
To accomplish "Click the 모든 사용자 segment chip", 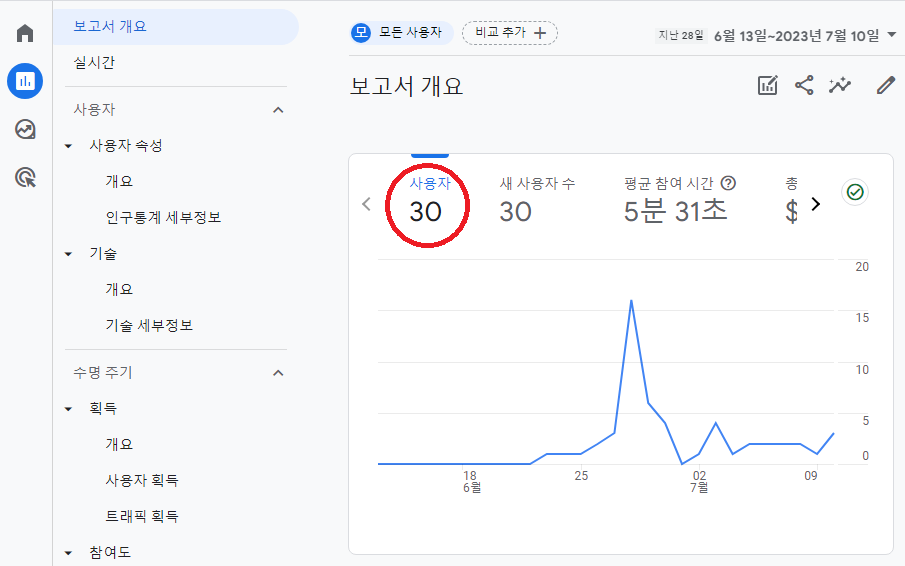I will click(x=402, y=33).
